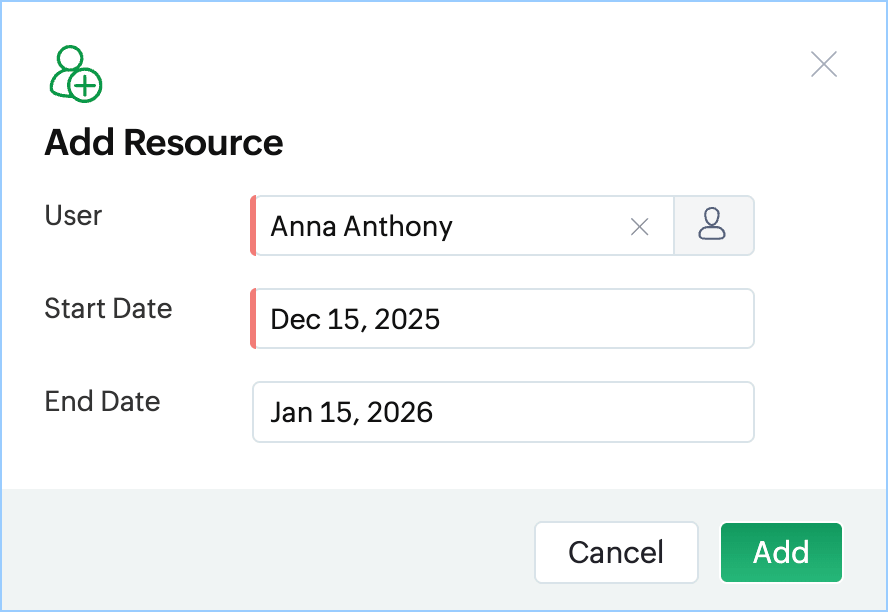
Task: Click the End Date label
Action: [102, 401]
